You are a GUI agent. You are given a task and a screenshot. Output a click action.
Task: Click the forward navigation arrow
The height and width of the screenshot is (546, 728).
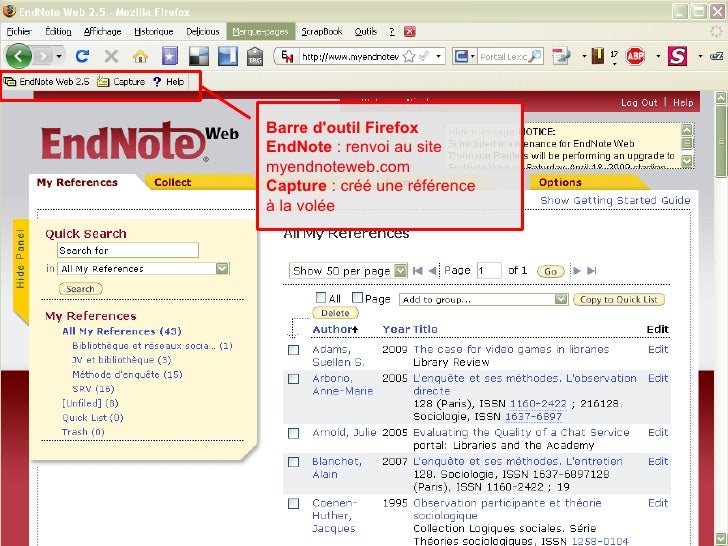(43, 57)
